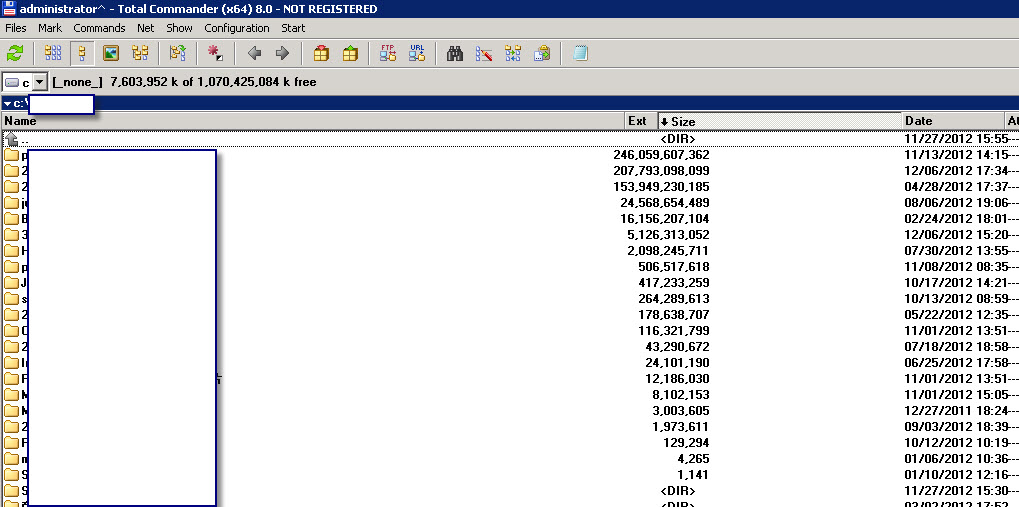Viewport: 1019px width, 507px height.
Task: Click the size value 178,638,707
Action: pos(674,315)
